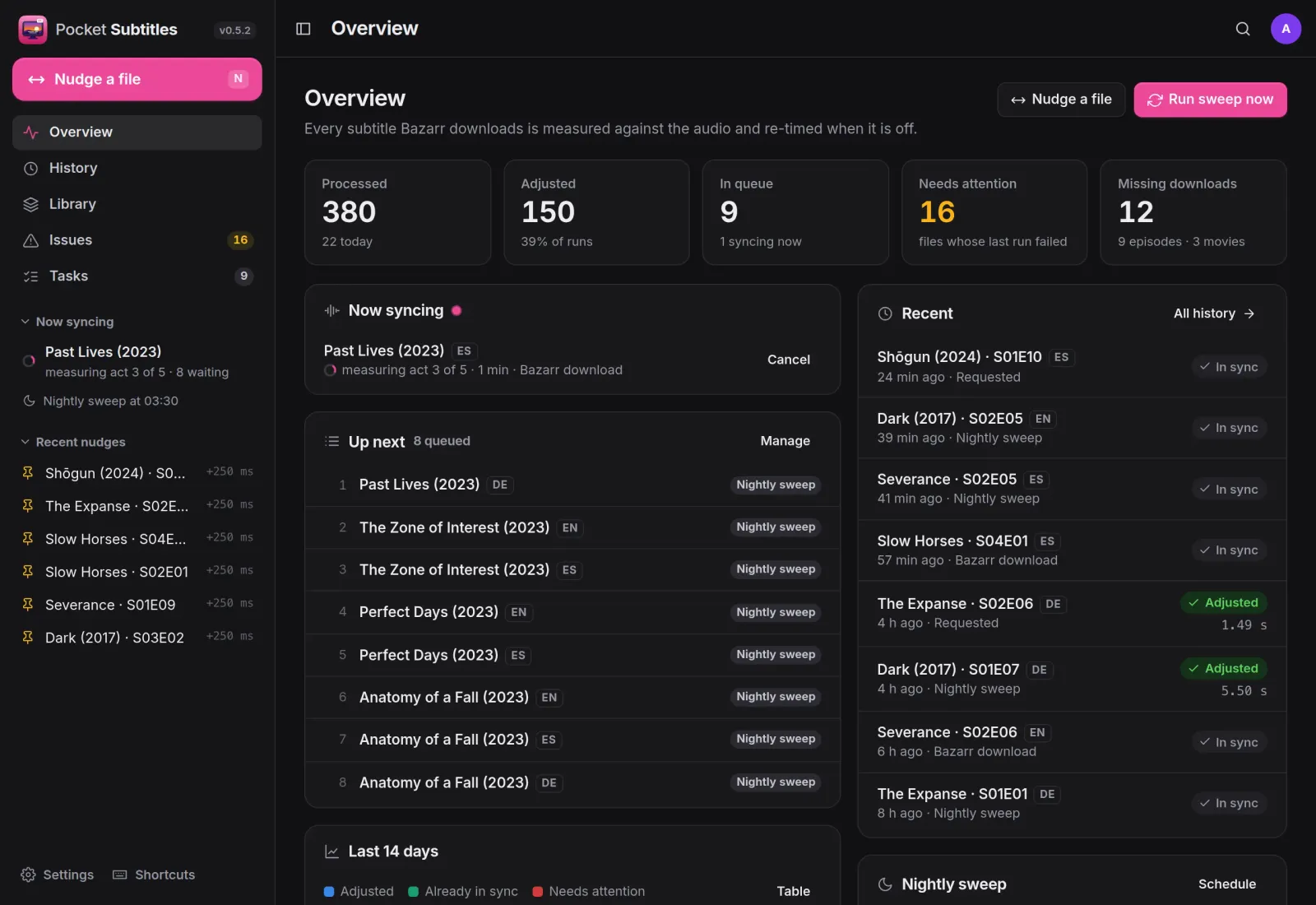The image size is (1316, 905).
Task: Open Settings in the sidebar footer
Action: [58, 875]
